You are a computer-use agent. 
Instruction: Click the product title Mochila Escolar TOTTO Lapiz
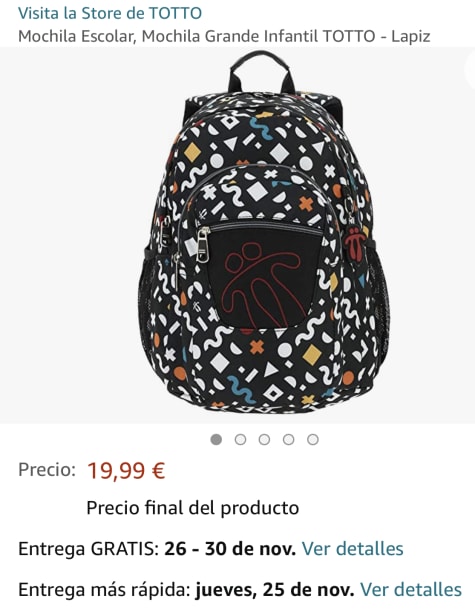[224, 36]
